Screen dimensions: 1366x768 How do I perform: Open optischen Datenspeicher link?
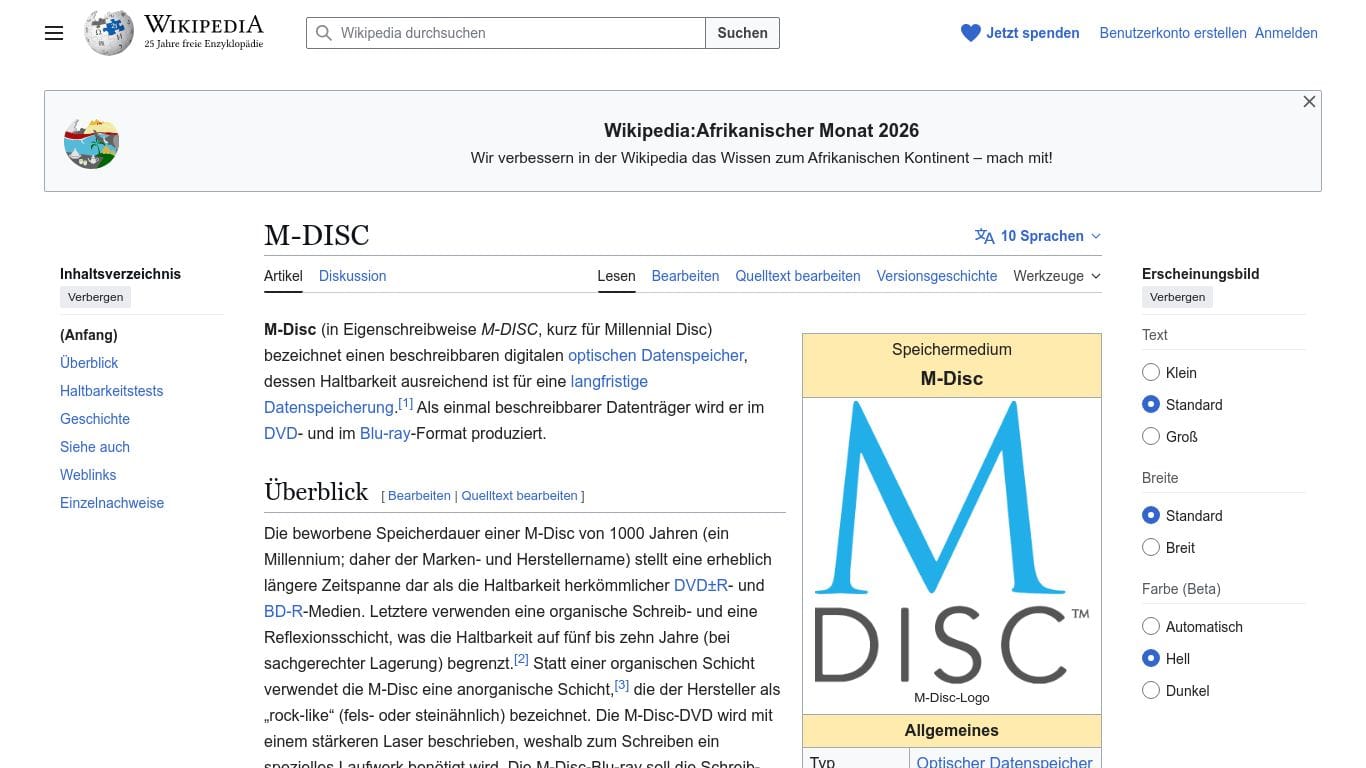[x=656, y=355]
